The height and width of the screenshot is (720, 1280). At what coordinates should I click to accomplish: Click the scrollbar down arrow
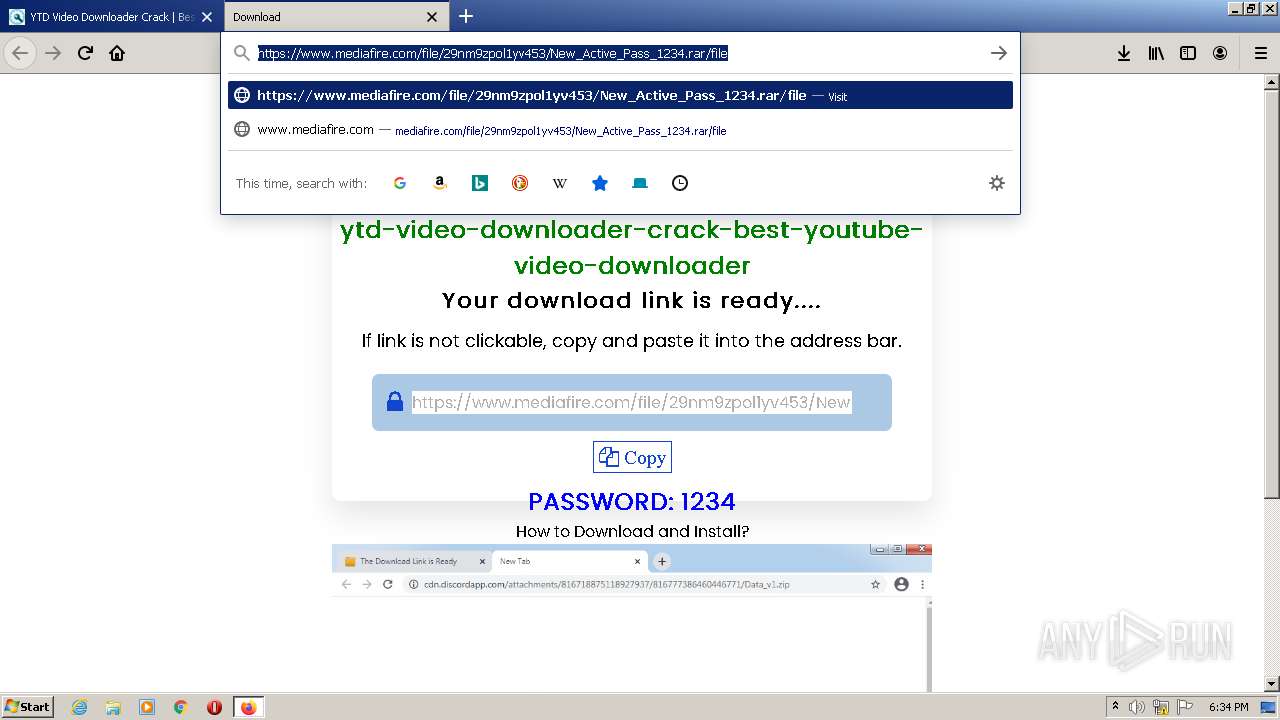(1272, 684)
